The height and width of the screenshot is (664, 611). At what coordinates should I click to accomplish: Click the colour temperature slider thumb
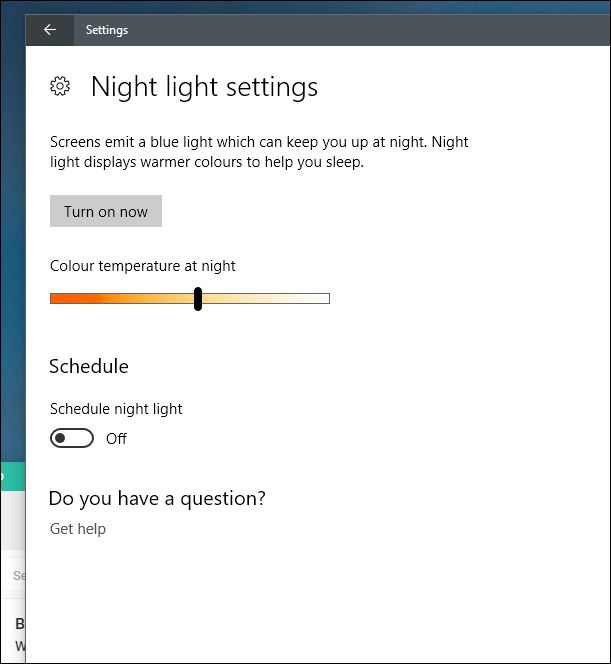(x=198, y=298)
